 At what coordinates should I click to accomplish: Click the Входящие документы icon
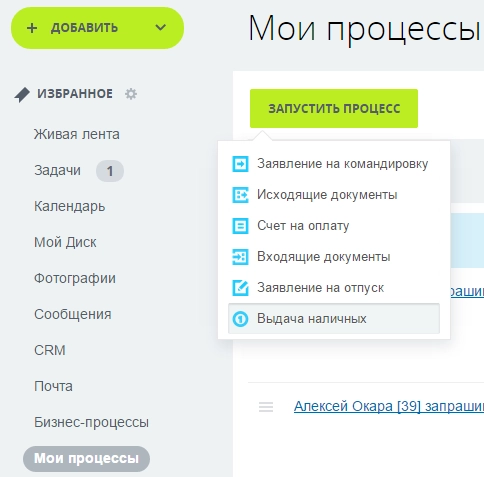point(240,257)
